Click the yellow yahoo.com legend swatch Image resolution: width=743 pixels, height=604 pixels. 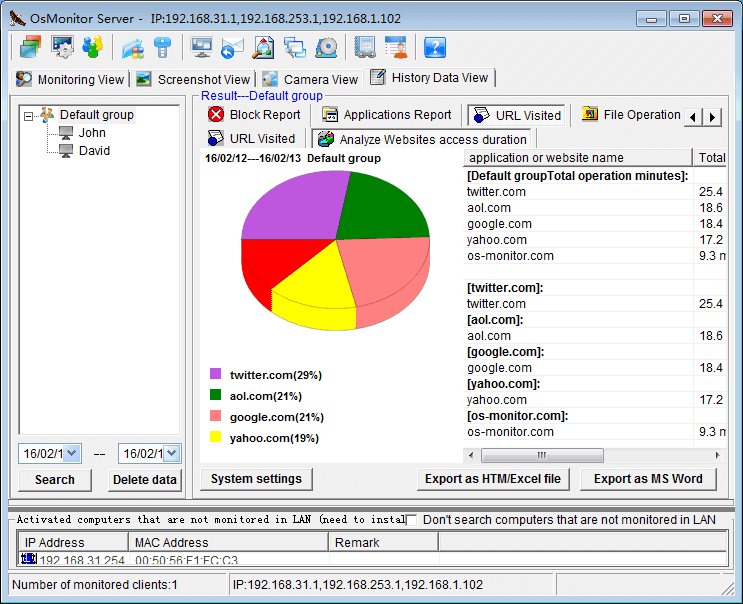215,437
